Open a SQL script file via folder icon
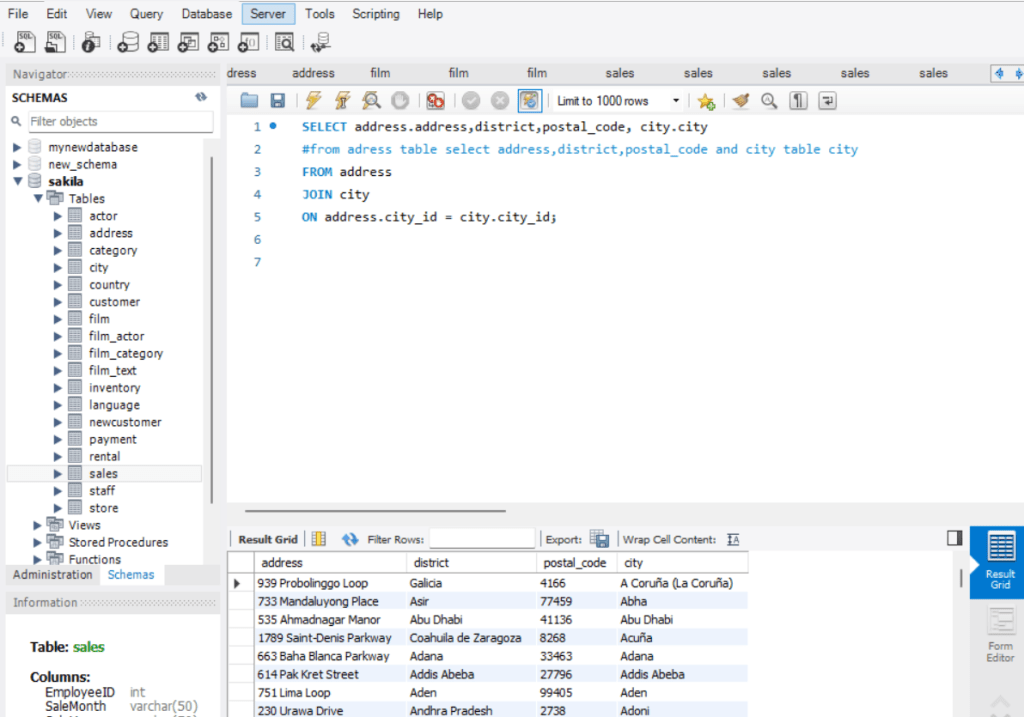 249,101
